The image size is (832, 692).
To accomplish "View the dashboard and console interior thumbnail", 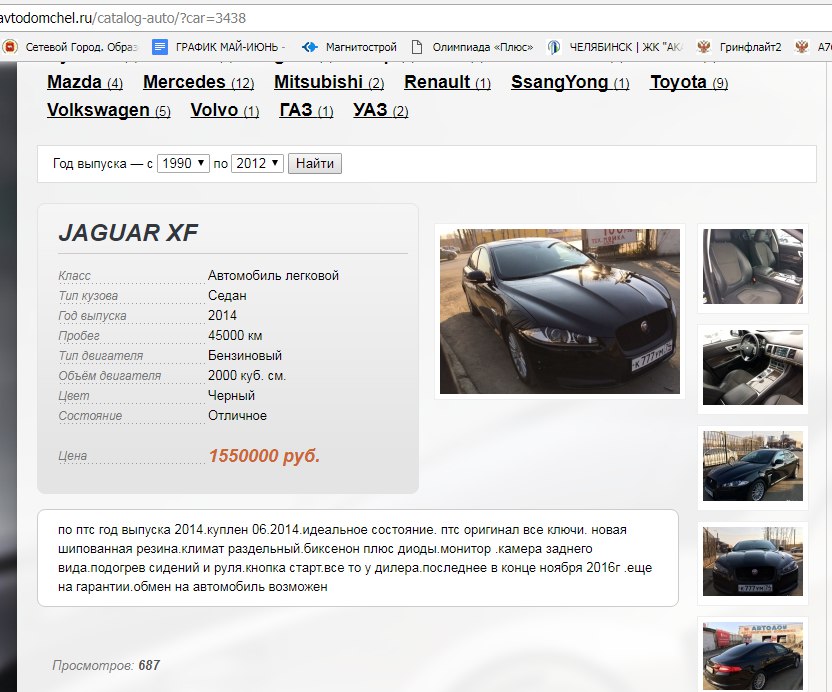I will coord(752,367).
